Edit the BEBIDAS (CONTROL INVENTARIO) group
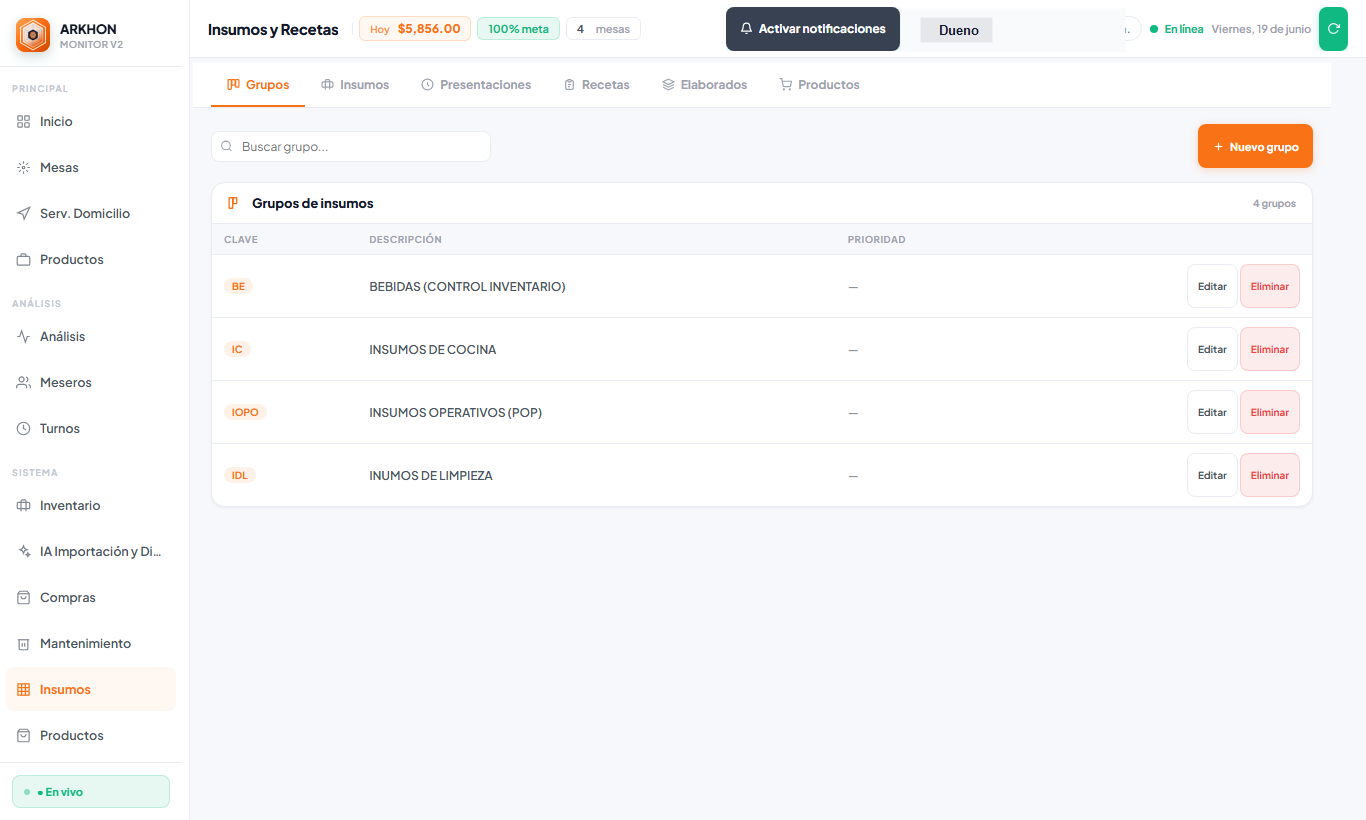Image resolution: width=1366 pixels, height=820 pixels. click(x=1212, y=286)
